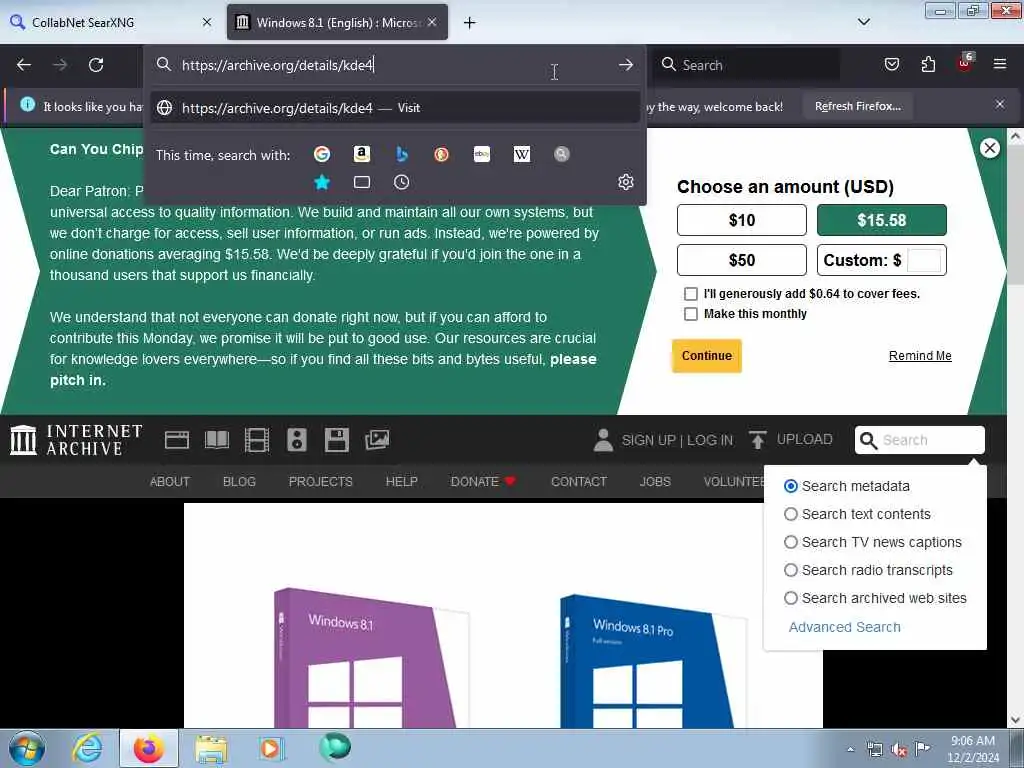Open Internet Archive images icon

[x=377, y=440]
